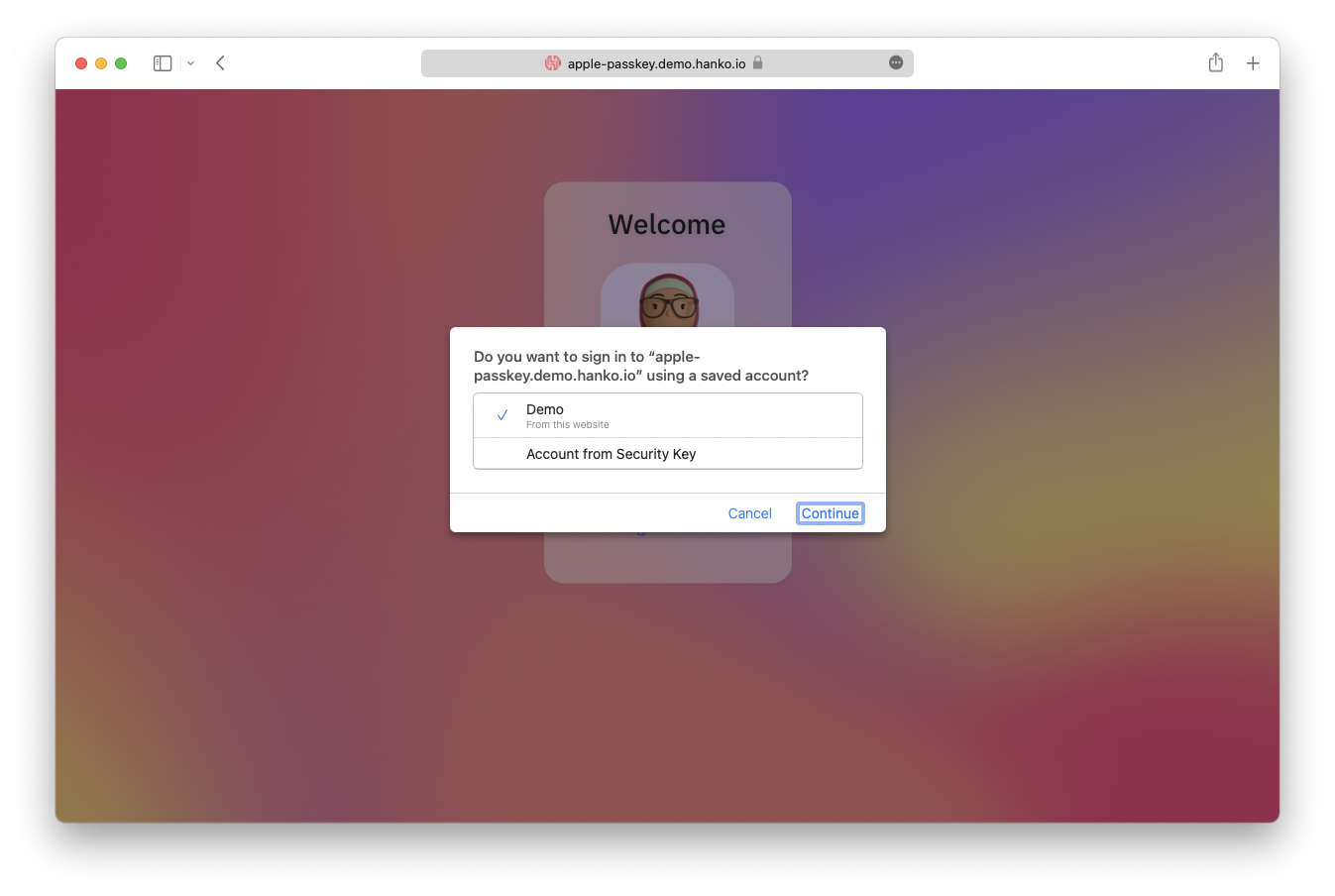
Task: Click the sign-in prompt question text
Action: coord(641,366)
